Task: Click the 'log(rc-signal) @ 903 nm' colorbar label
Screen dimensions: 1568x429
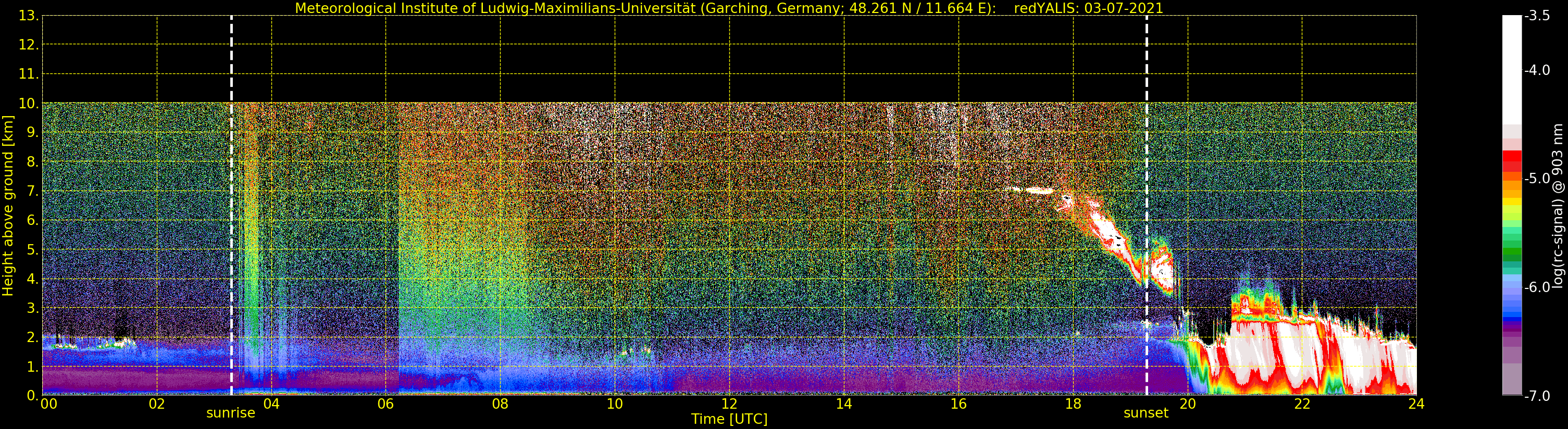Action: [1557, 206]
